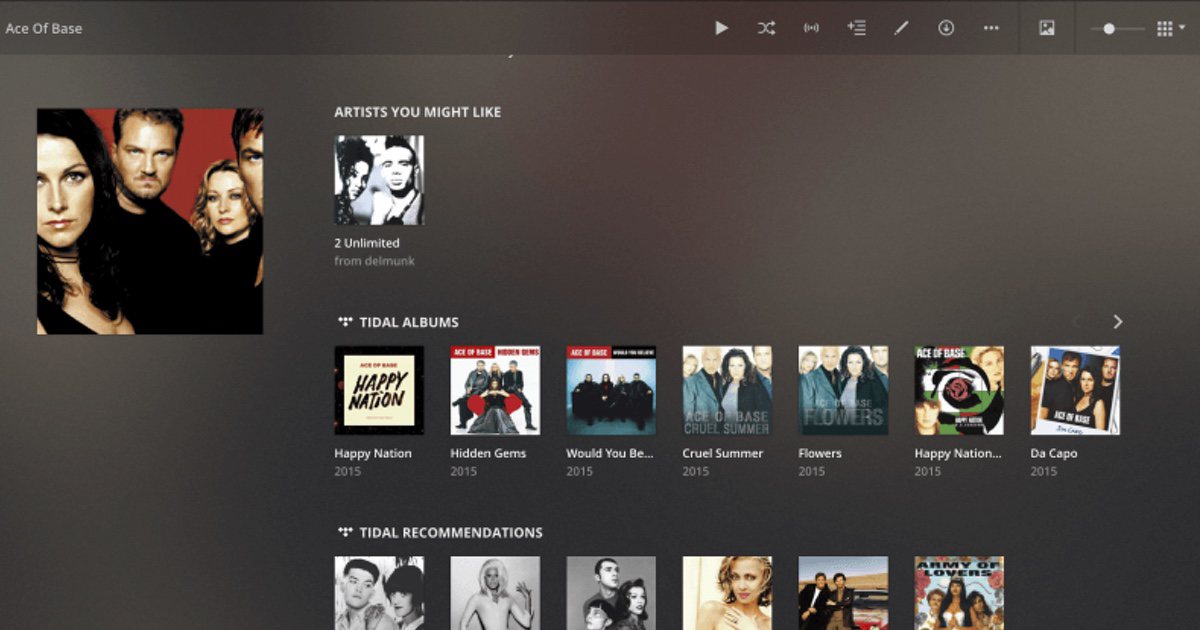
Task: Click 'from delmunk' library text
Action: coord(374,261)
